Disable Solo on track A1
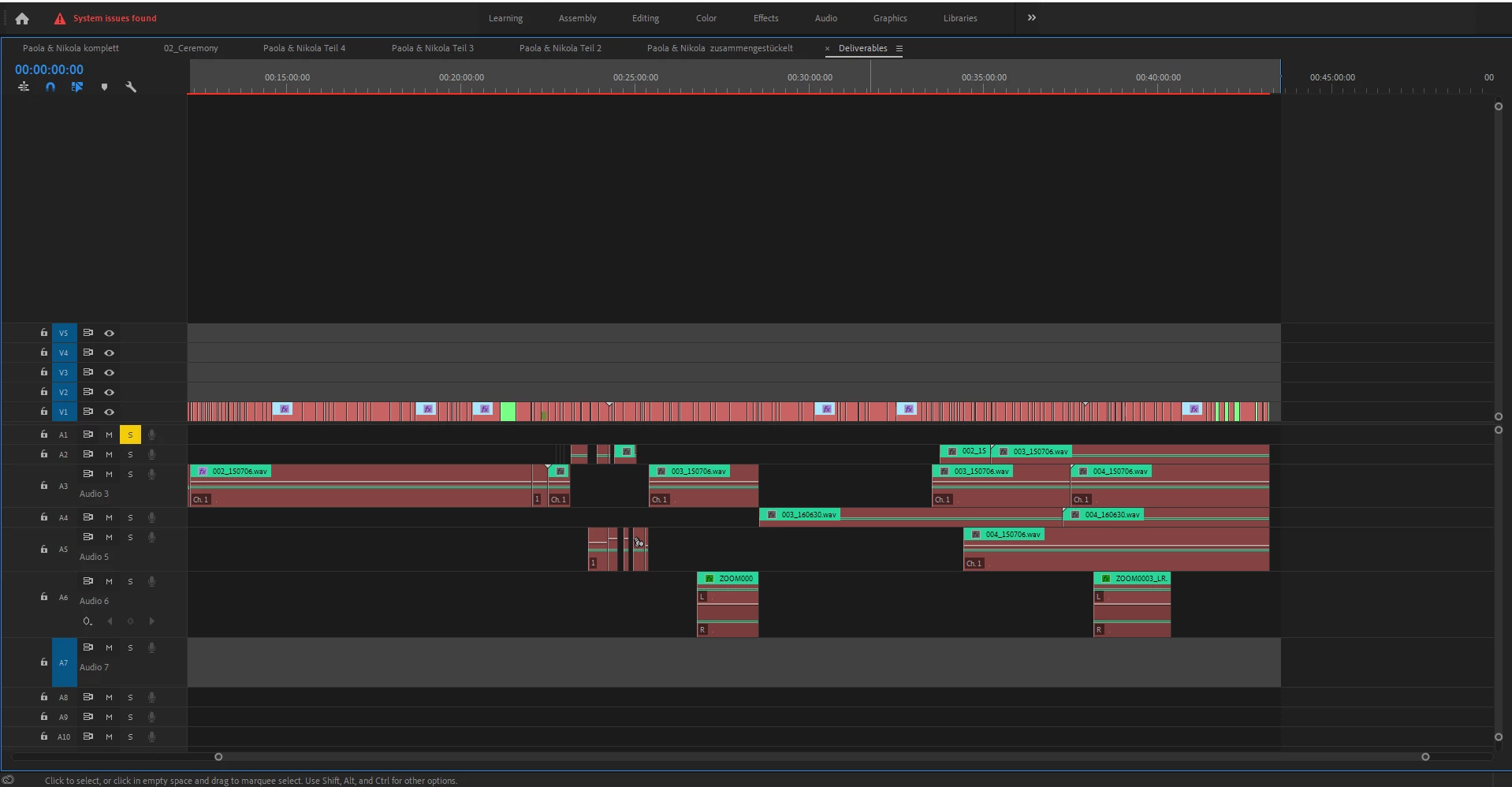 pyautogui.click(x=130, y=435)
